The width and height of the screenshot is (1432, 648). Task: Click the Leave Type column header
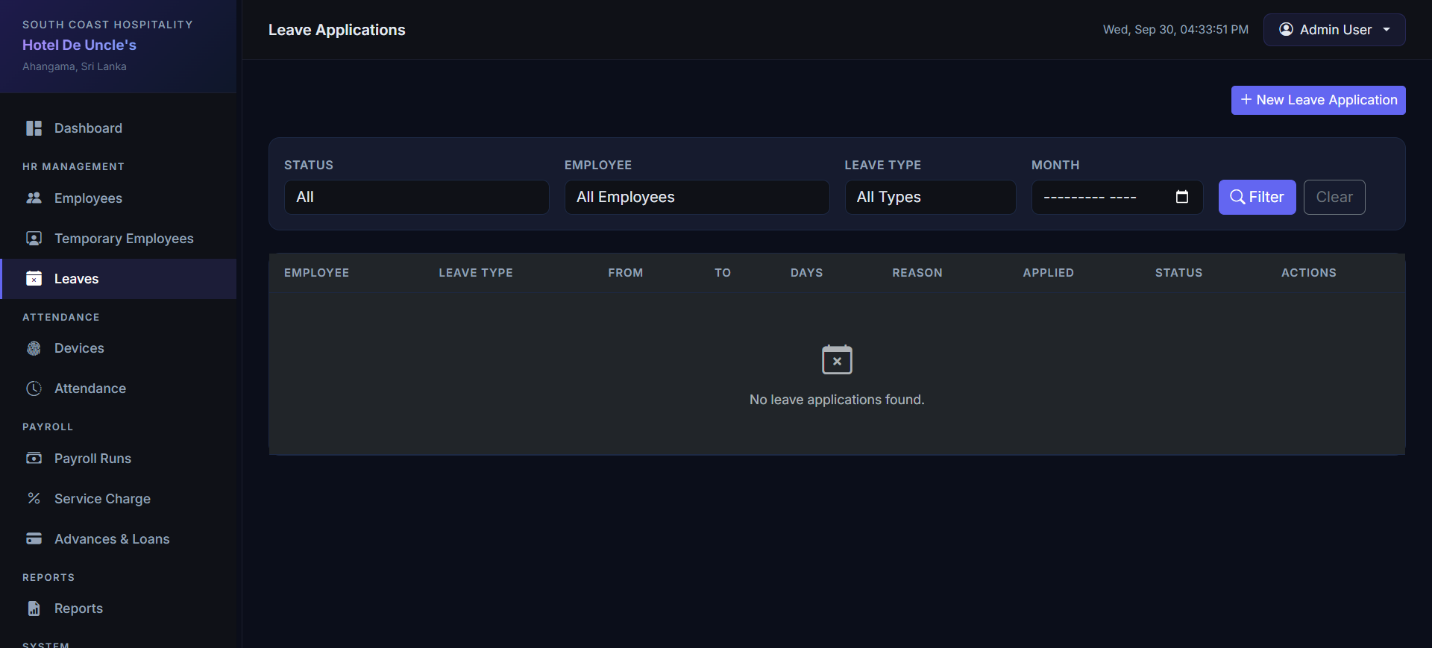pyautogui.click(x=476, y=272)
